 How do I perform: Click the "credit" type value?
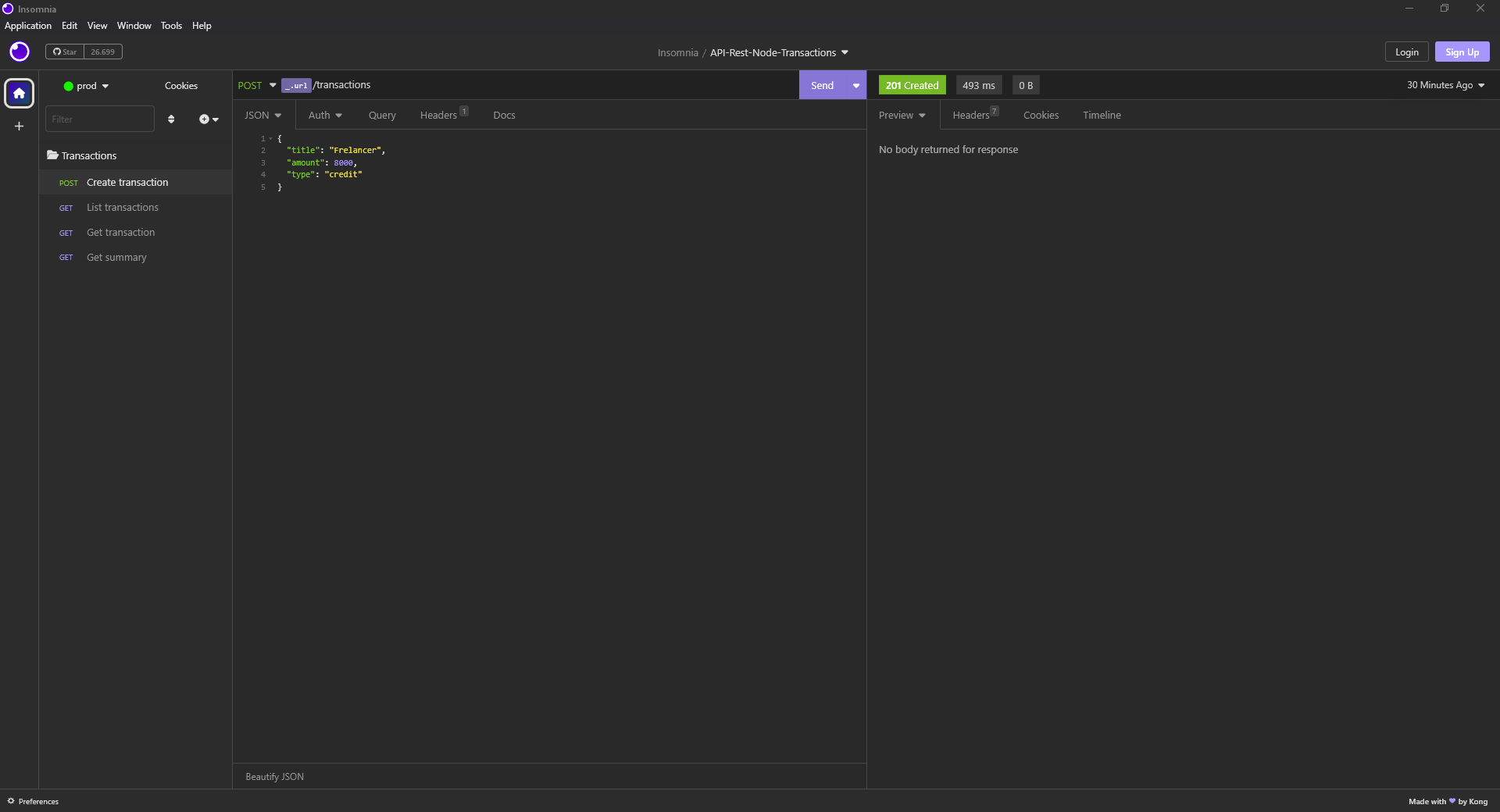pyautogui.click(x=343, y=174)
